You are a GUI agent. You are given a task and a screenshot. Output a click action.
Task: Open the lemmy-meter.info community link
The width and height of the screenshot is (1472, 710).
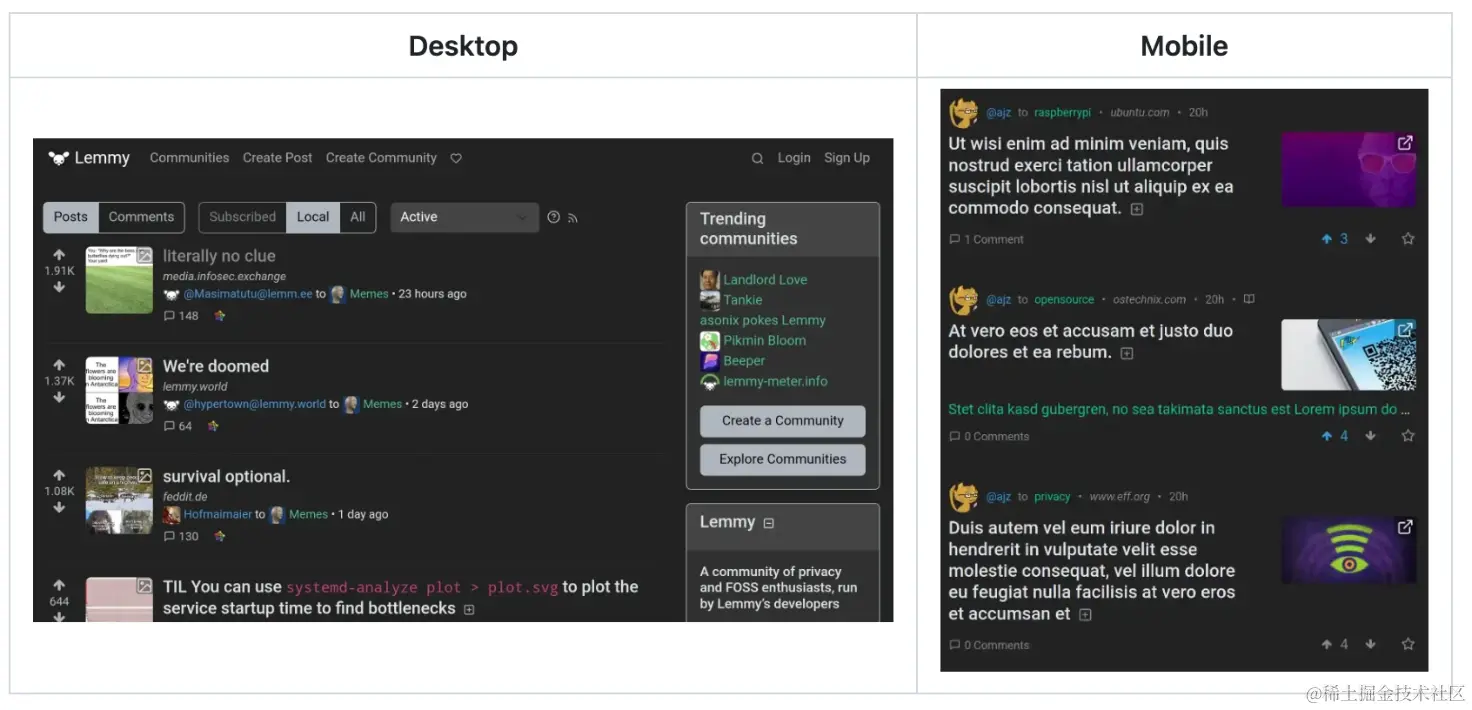coord(775,381)
